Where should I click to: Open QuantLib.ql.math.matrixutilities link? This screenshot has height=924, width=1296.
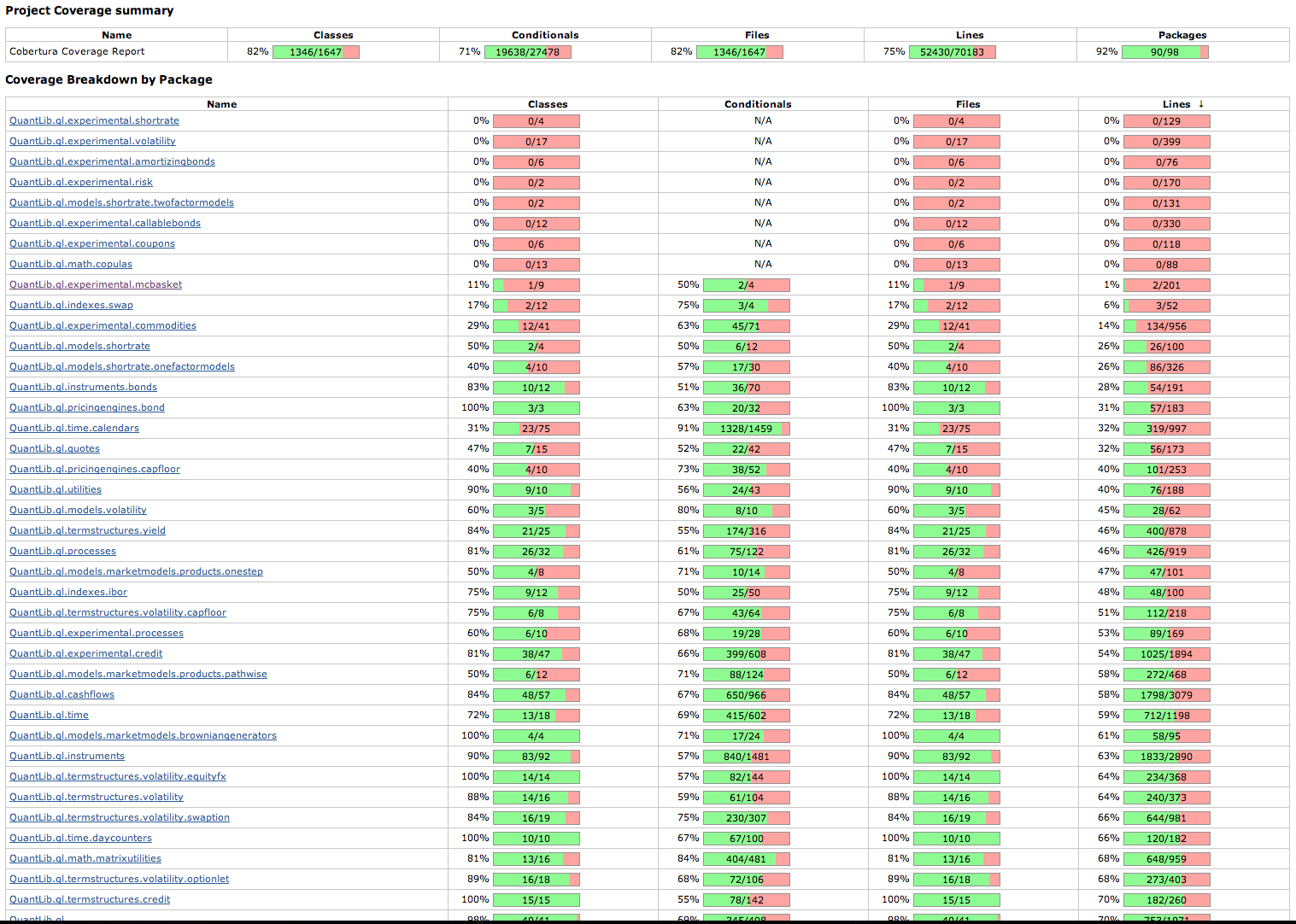(85, 859)
